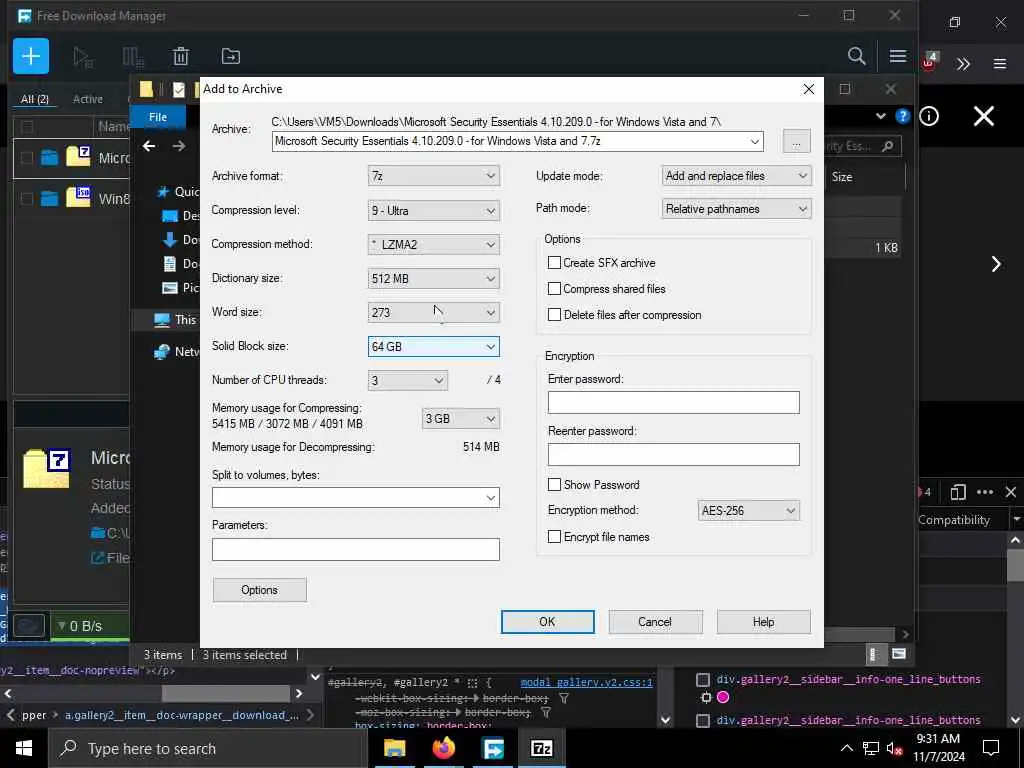Viewport: 1024px width, 768px height.
Task: Check the select-all downloads header checkbox
Action: pyautogui.click(x=27, y=127)
